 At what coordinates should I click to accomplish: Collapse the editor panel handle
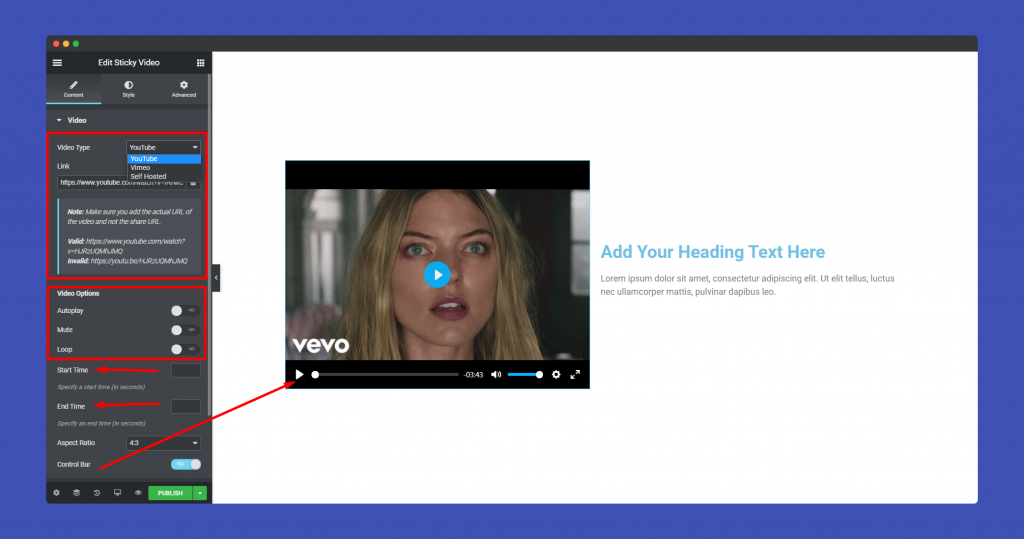(x=216, y=278)
